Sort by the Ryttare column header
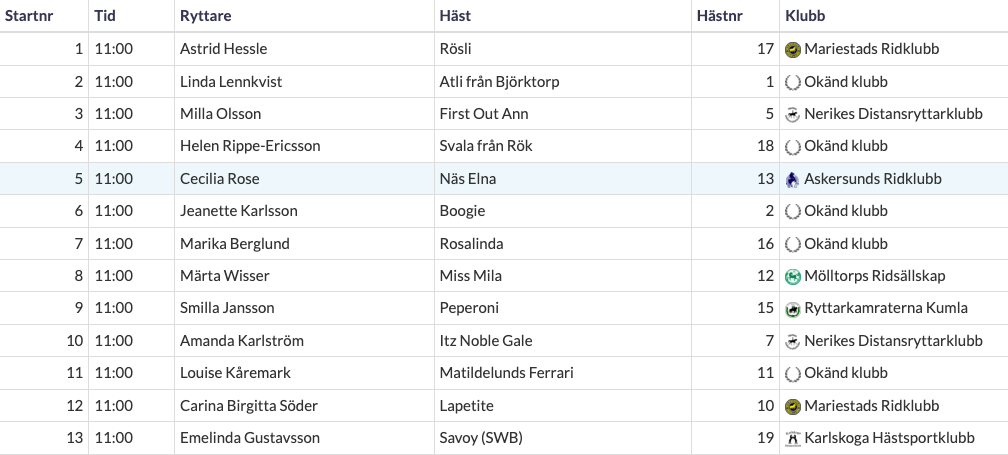 coord(206,16)
